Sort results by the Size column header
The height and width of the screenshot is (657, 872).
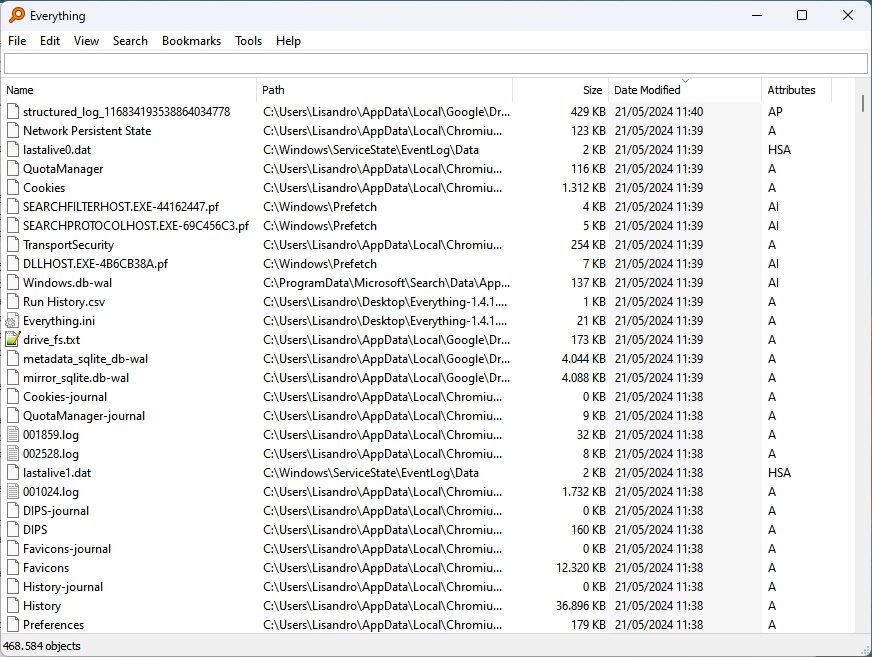click(561, 90)
